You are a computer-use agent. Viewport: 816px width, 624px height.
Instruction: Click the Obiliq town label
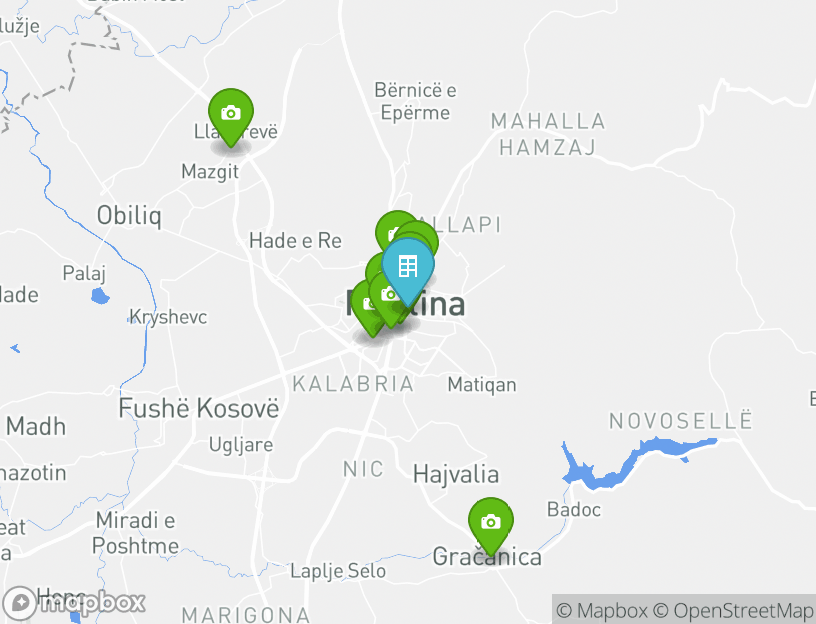[x=129, y=215]
